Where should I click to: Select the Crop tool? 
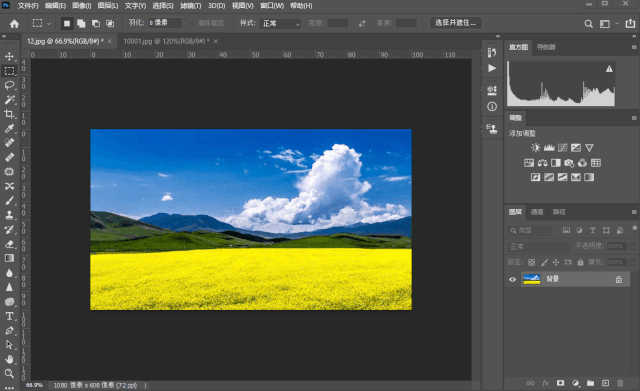click(9, 114)
